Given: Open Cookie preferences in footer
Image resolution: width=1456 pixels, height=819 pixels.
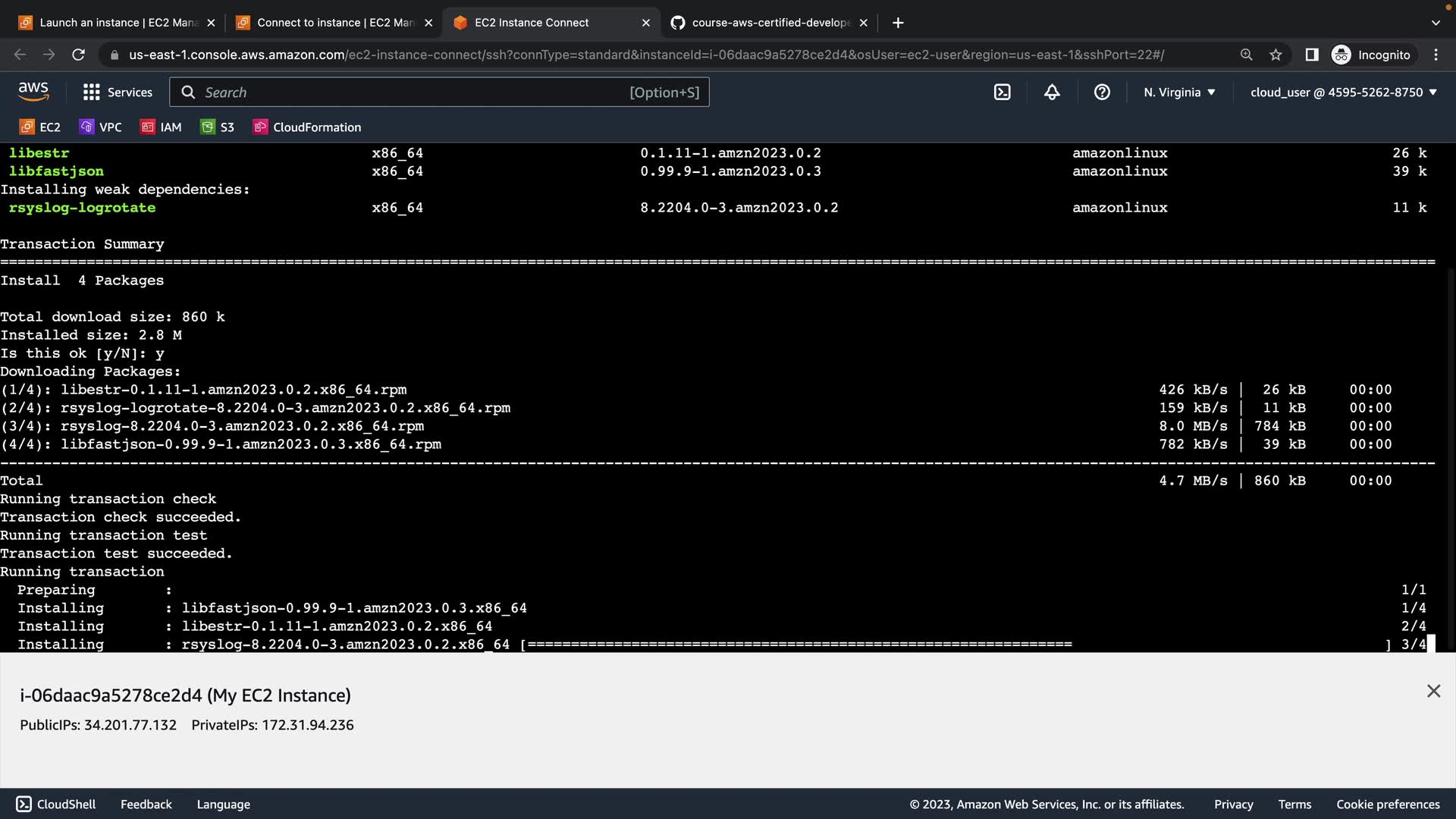Looking at the screenshot, I should point(1388,805).
